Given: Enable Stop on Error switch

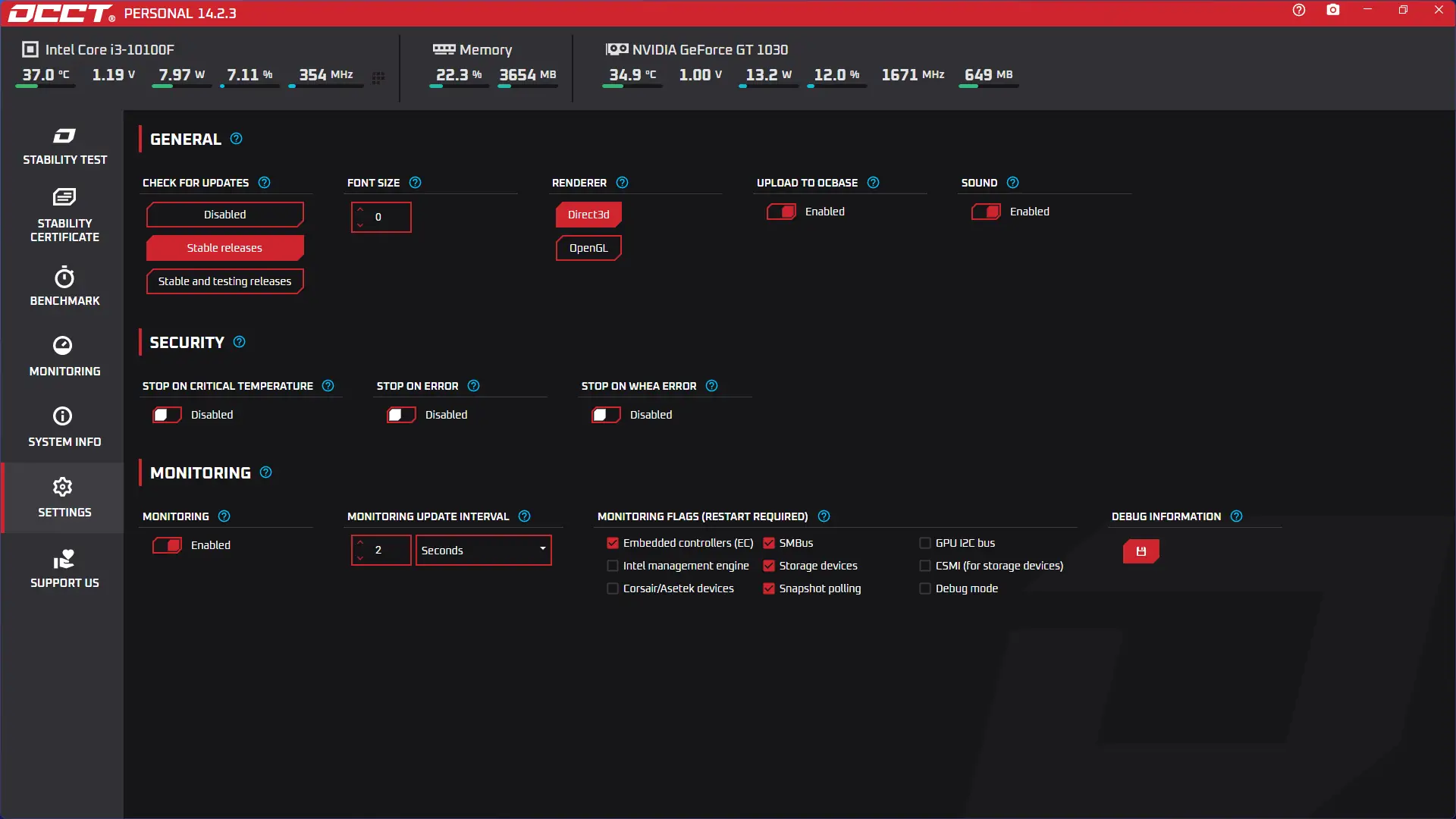Looking at the screenshot, I should (x=401, y=415).
